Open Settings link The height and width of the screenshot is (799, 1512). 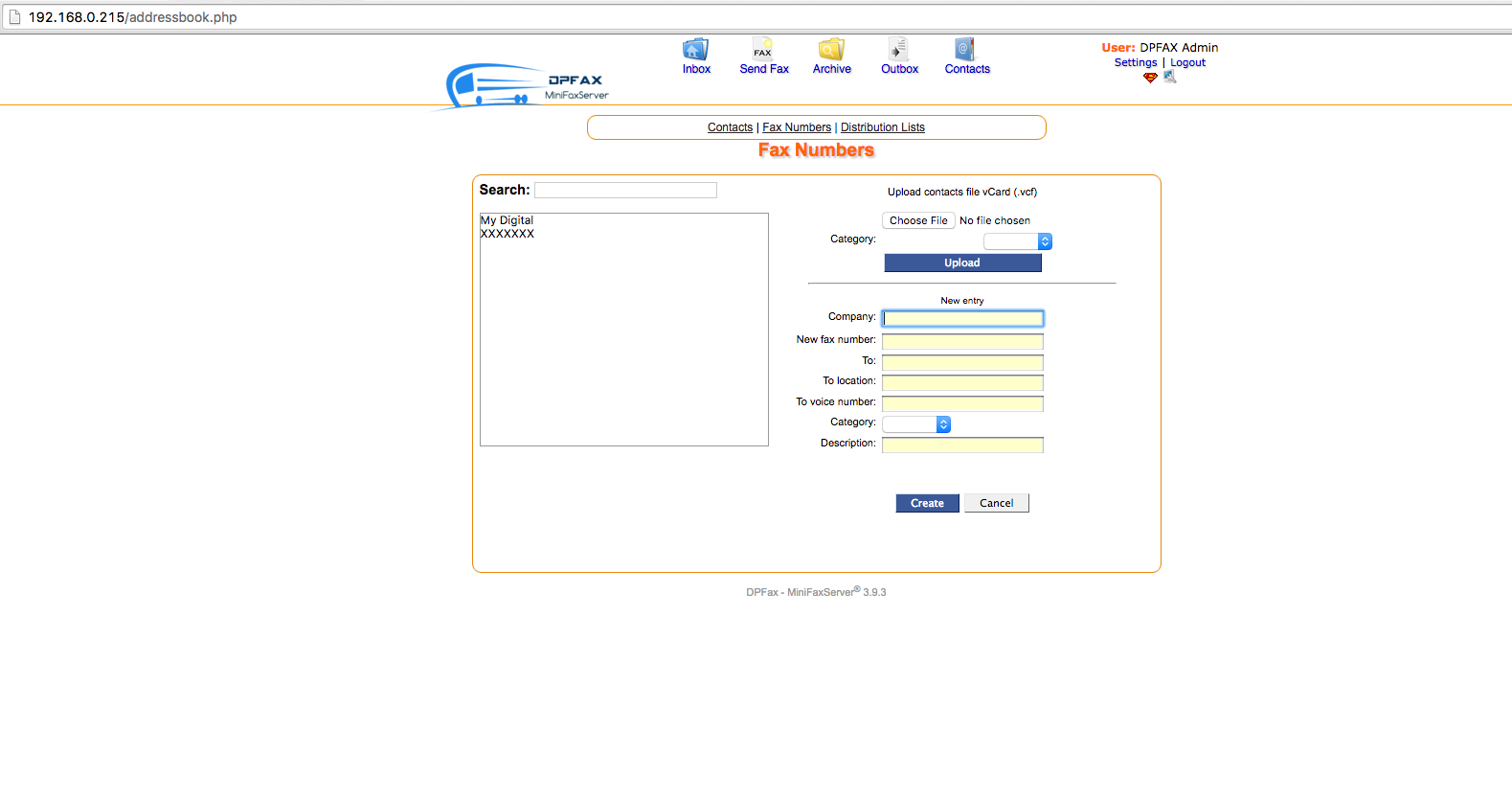(x=1136, y=62)
